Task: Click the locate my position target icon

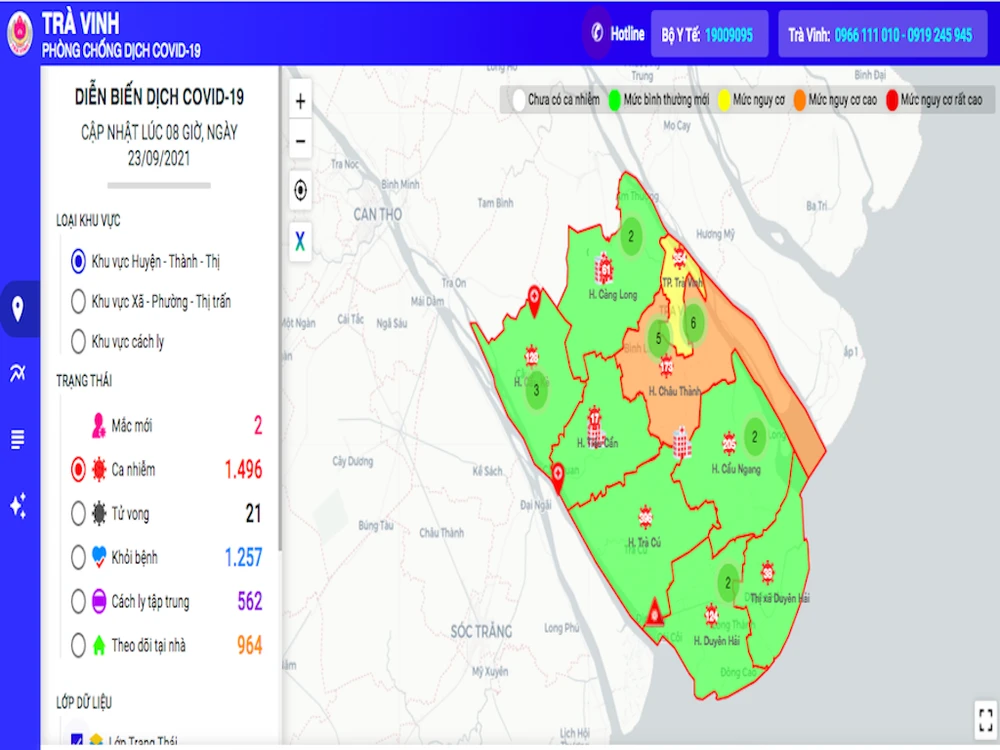Action: pos(300,190)
